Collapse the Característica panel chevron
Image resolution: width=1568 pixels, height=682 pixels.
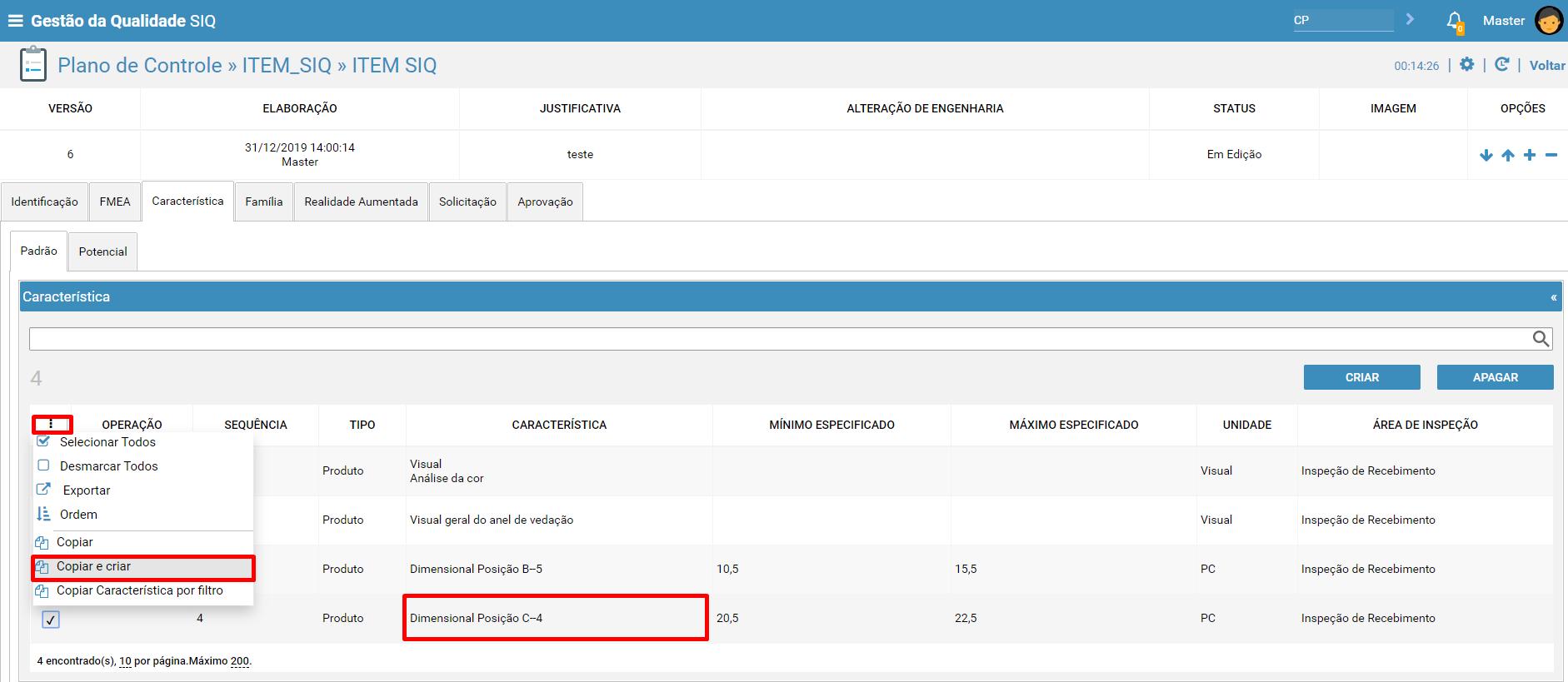coord(1554,297)
